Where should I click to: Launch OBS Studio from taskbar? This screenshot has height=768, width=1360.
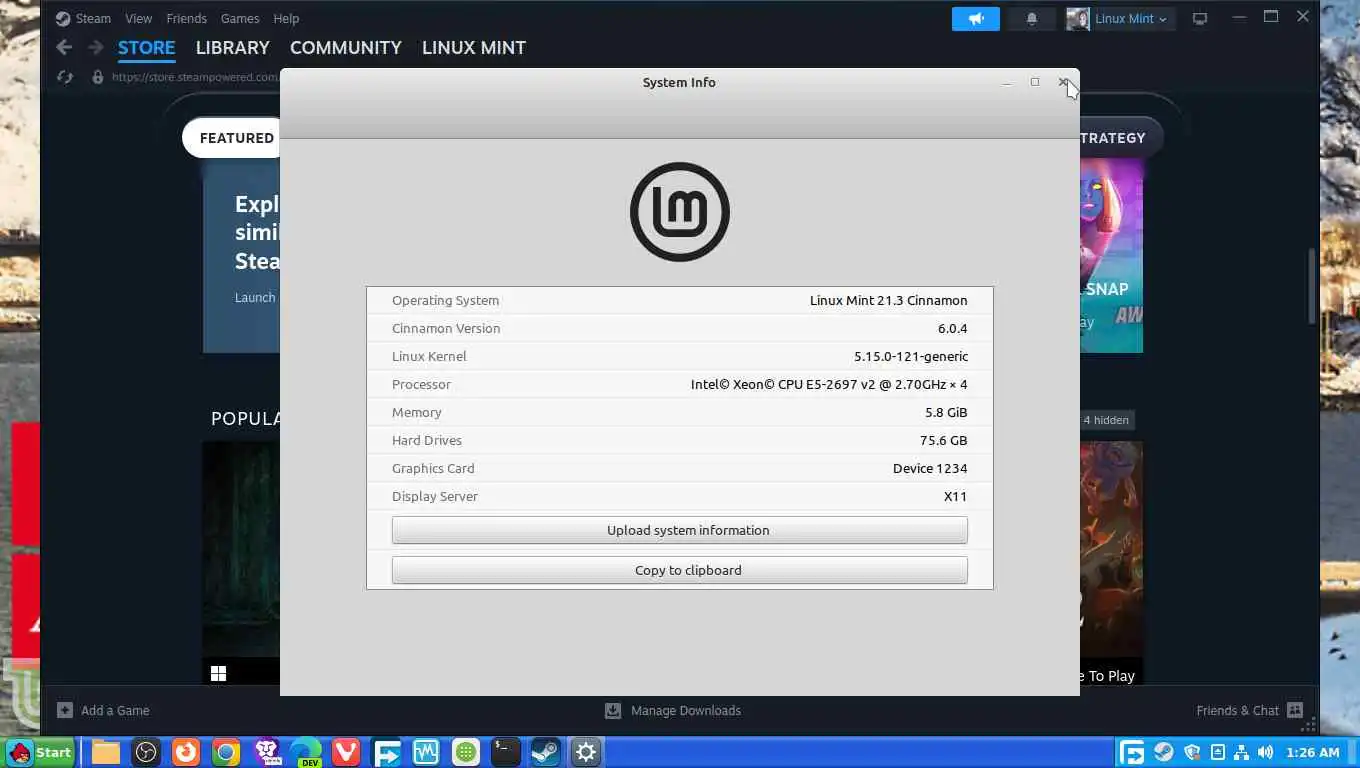pyautogui.click(x=146, y=752)
